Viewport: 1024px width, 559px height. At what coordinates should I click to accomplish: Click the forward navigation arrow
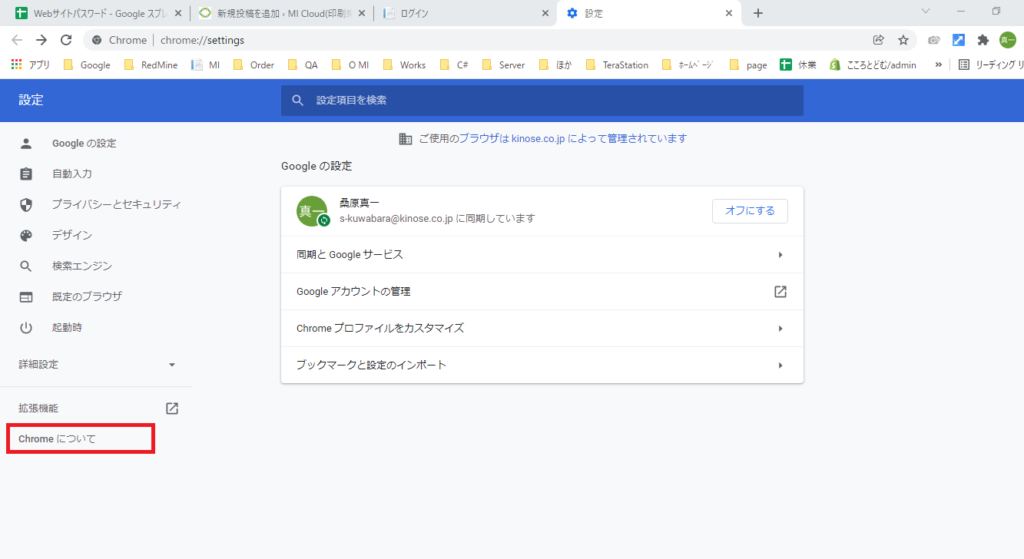pos(41,40)
